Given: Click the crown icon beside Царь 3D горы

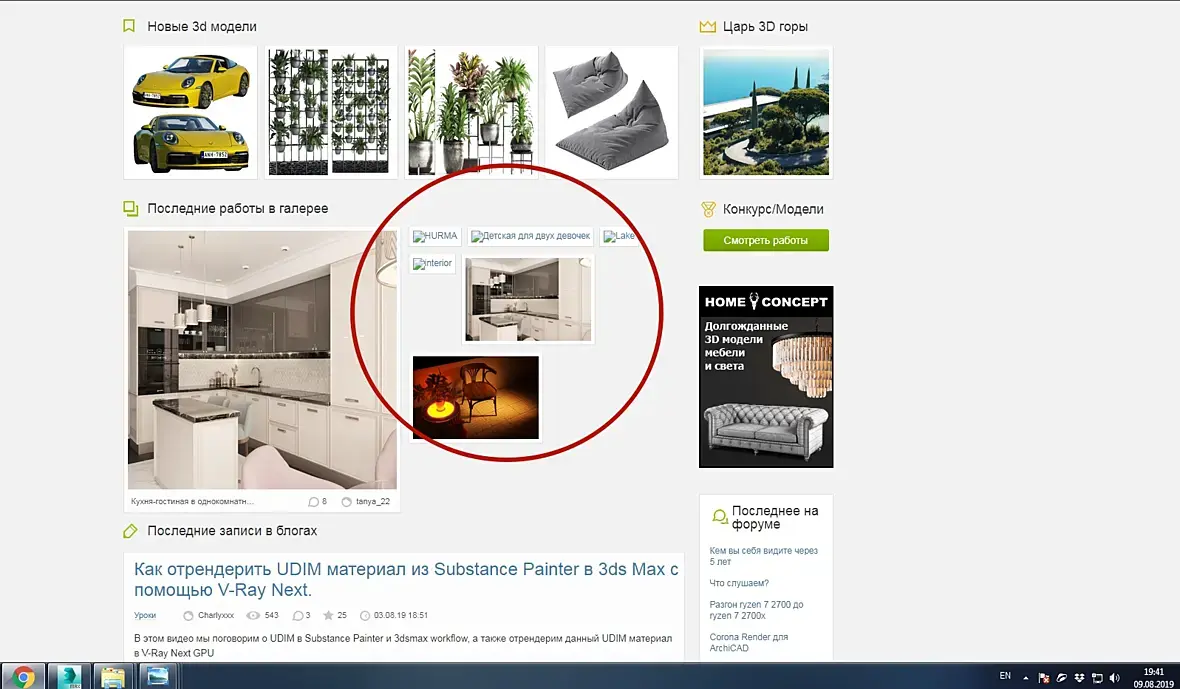Looking at the screenshot, I should [x=707, y=27].
